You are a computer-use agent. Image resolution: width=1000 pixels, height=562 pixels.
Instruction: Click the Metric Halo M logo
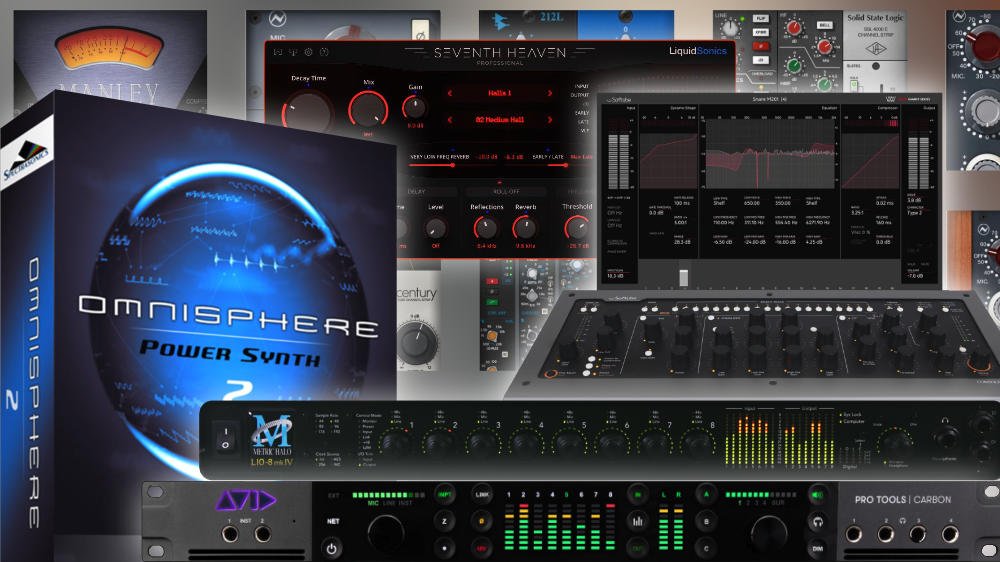click(x=272, y=431)
